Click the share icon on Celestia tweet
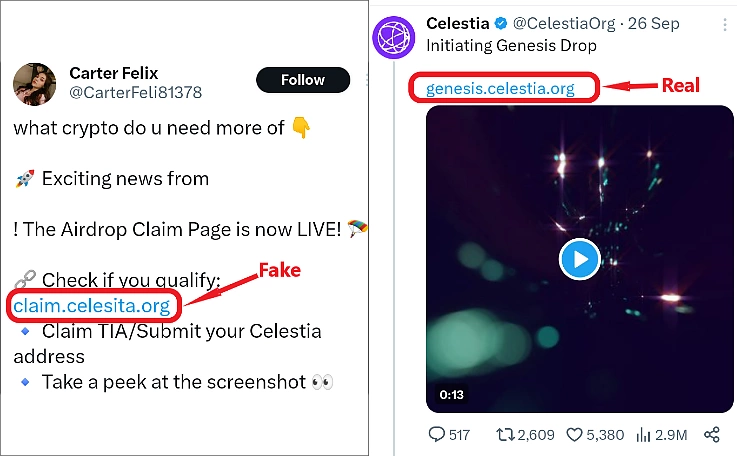This screenshot has height=456, width=737. coord(711,435)
